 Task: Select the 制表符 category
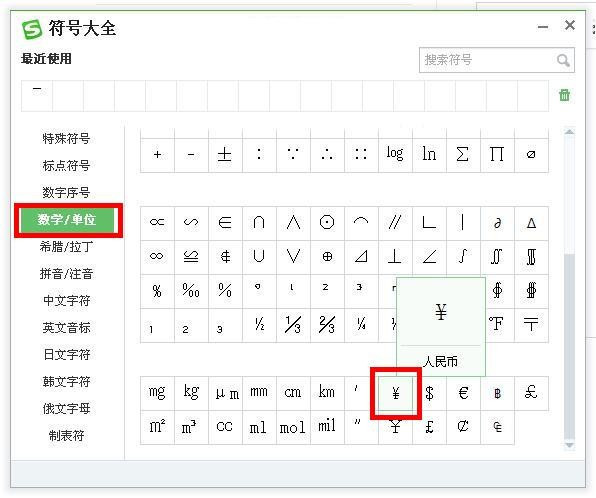66,436
